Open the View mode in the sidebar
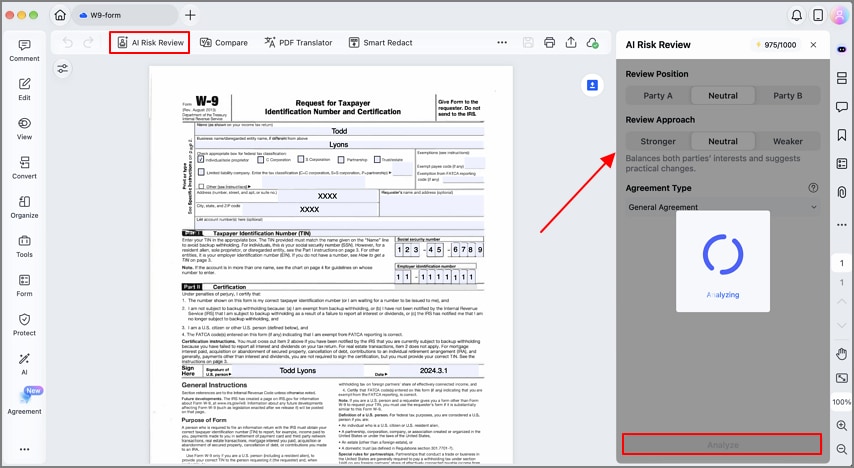Screen dimensions: 854x468 pyautogui.click(x=24, y=129)
